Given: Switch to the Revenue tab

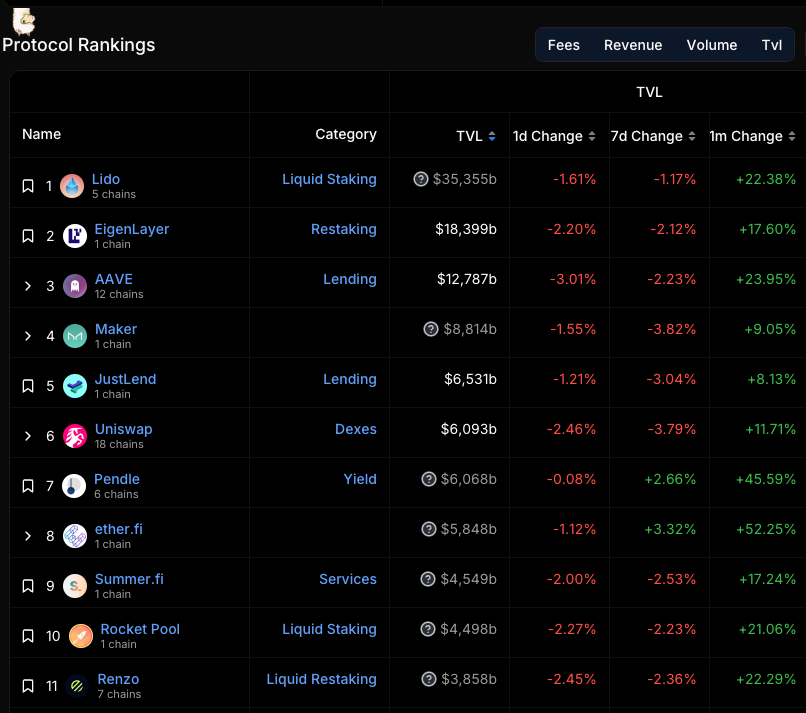Looking at the screenshot, I should 633,45.
